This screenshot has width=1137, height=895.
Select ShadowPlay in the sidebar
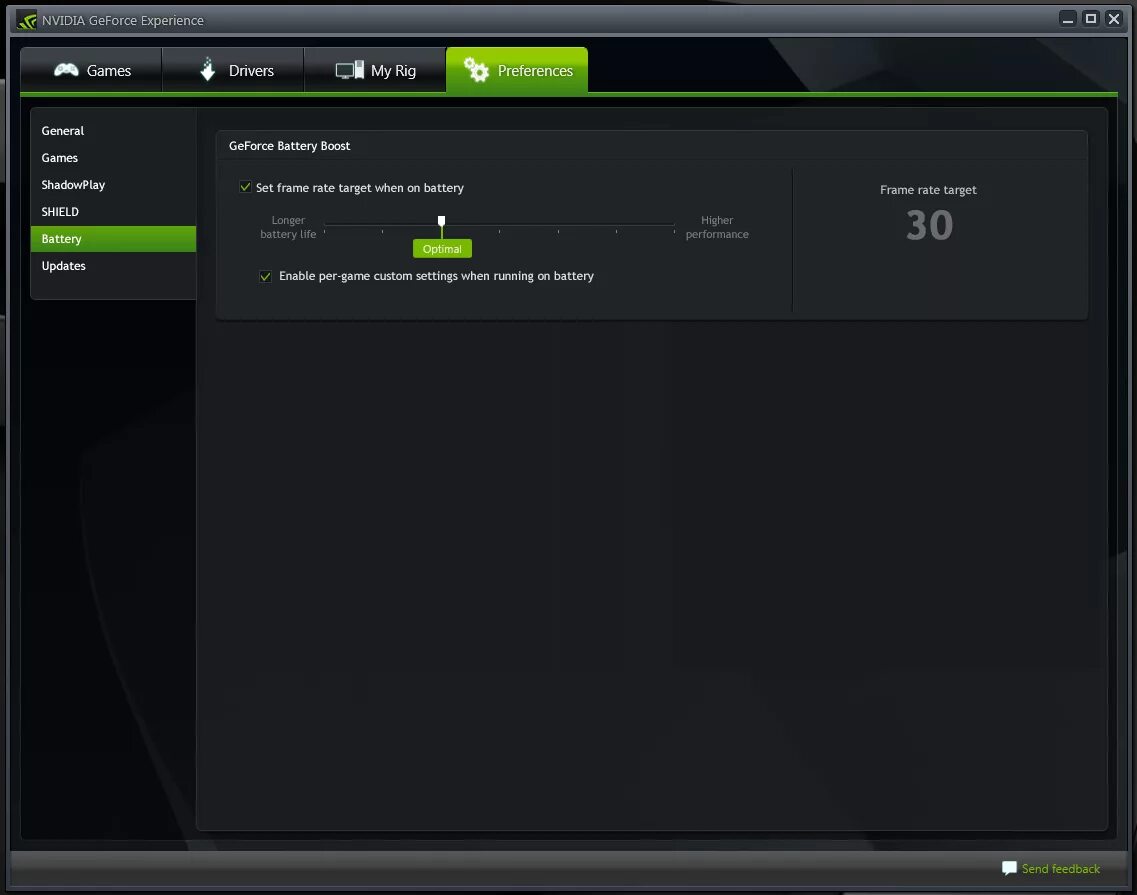coord(113,185)
